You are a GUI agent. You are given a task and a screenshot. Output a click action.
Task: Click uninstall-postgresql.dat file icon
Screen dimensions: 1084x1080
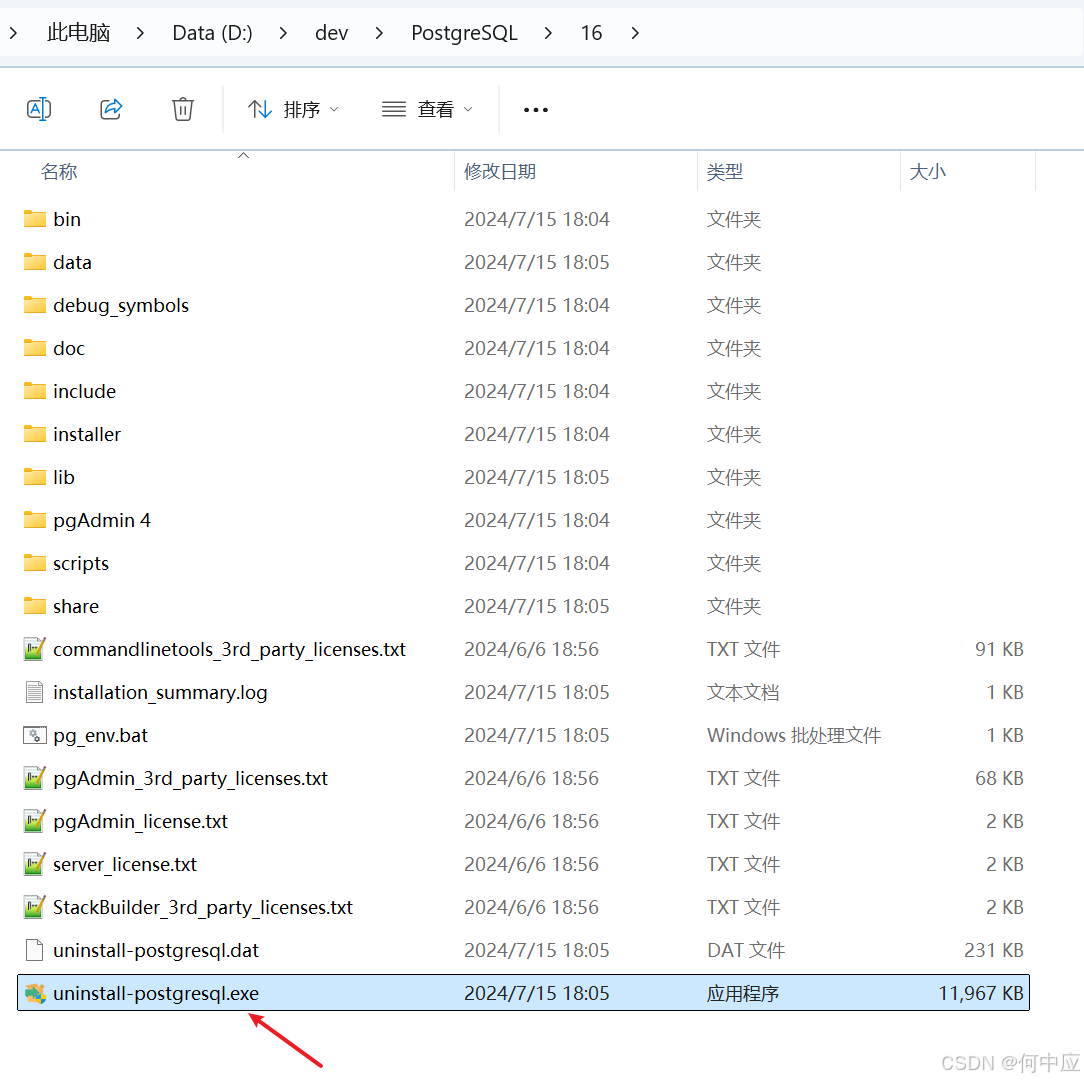[x=35, y=950]
